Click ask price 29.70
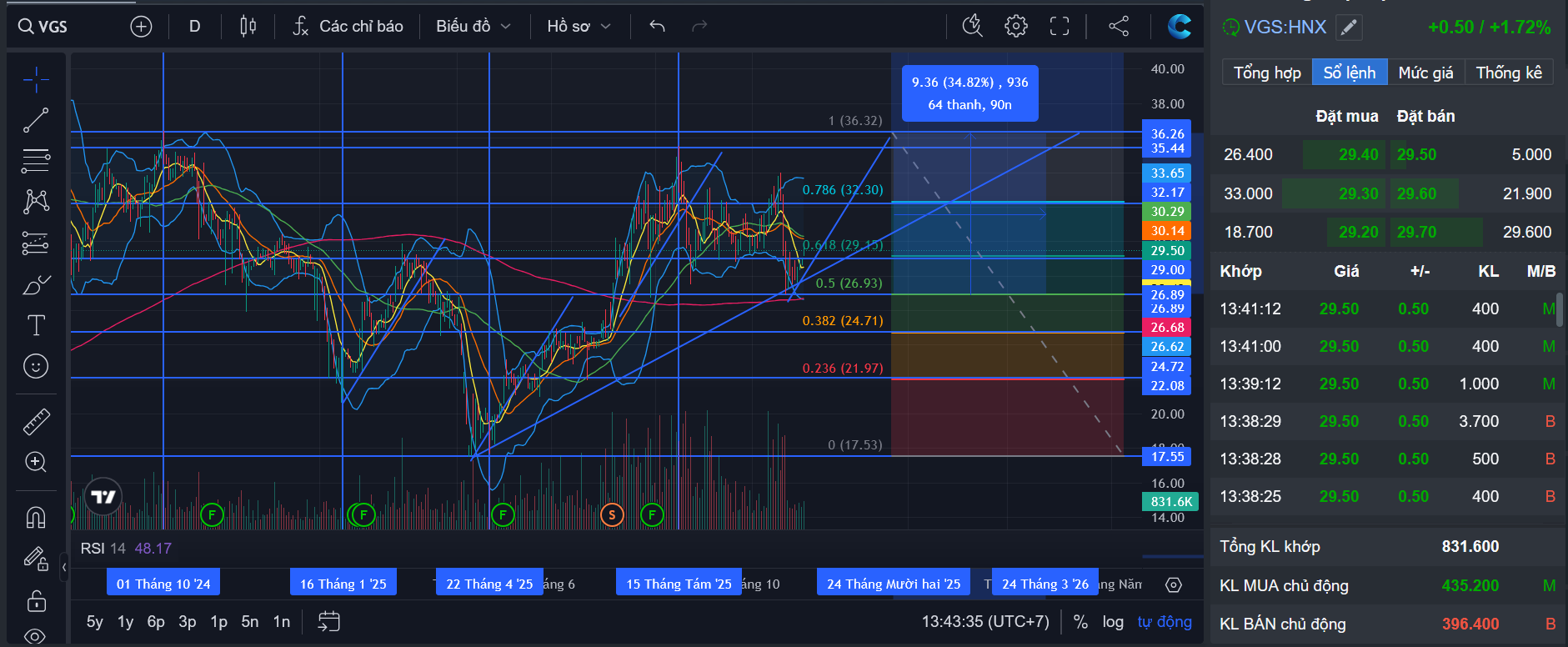 click(1417, 232)
